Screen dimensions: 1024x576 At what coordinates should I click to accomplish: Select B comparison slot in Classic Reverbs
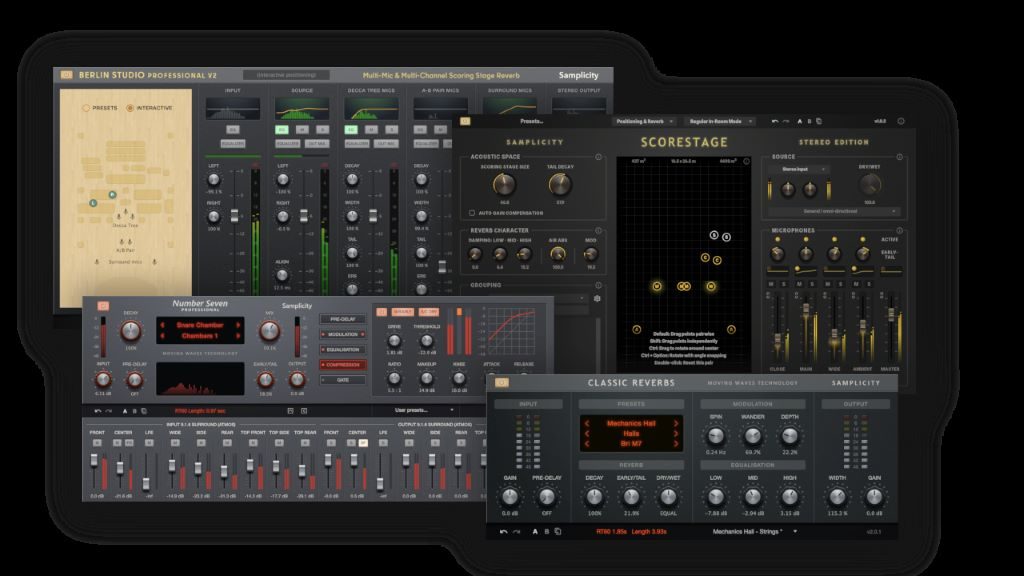coord(547,532)
